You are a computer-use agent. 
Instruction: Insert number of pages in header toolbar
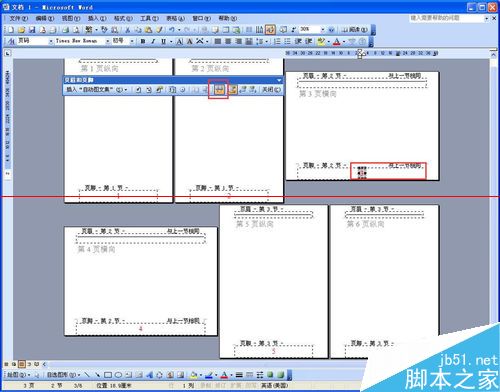149,90
